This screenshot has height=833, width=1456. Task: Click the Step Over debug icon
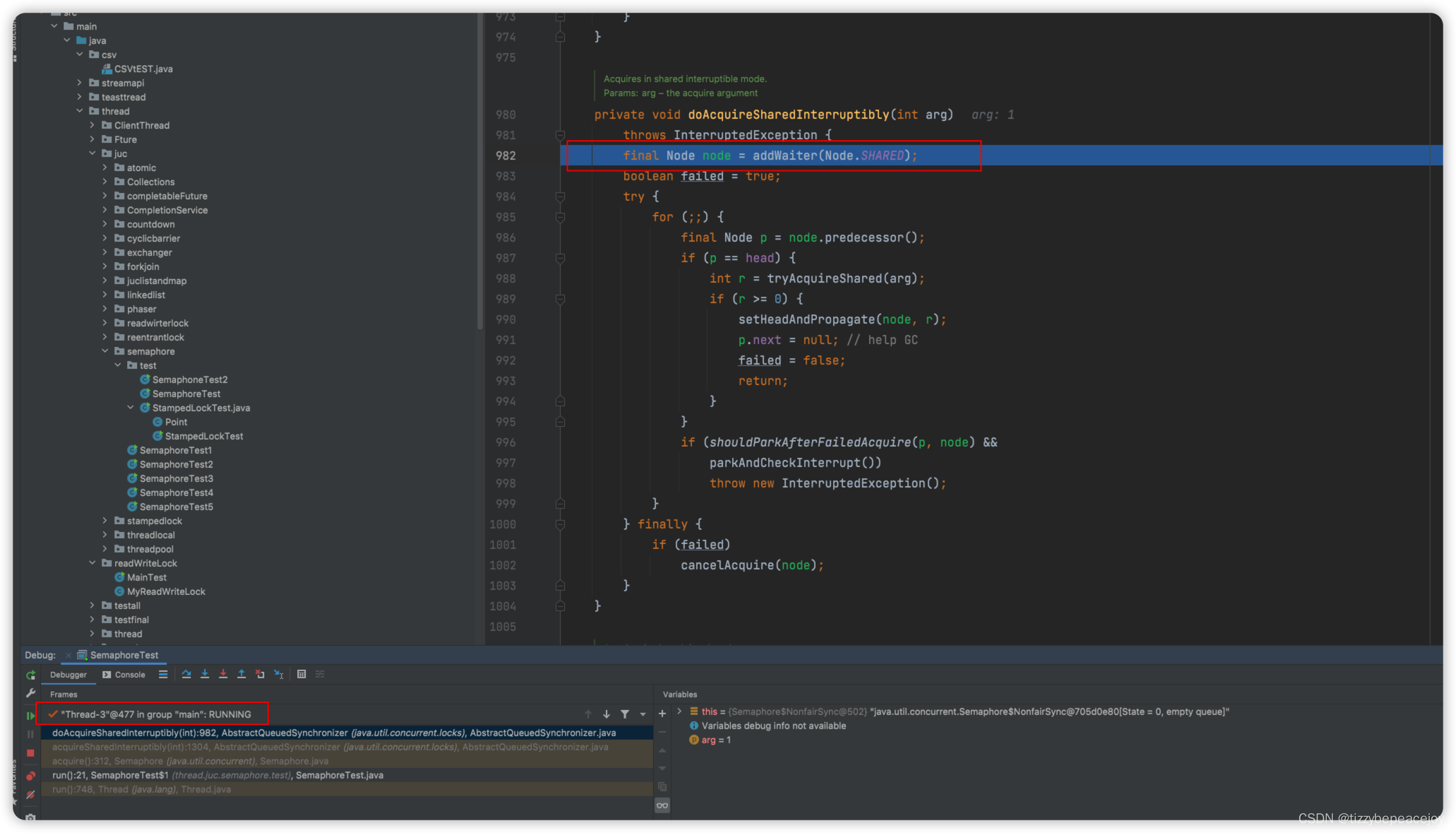[x=186, y=674]
